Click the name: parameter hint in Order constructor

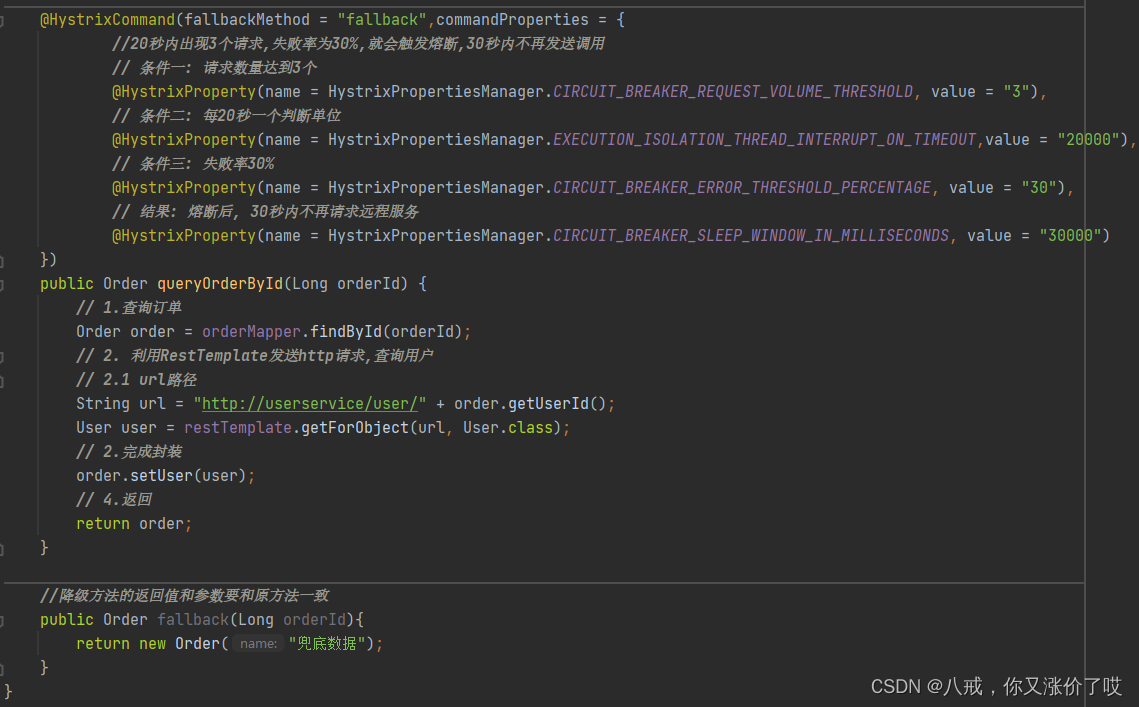coord(257,643)
